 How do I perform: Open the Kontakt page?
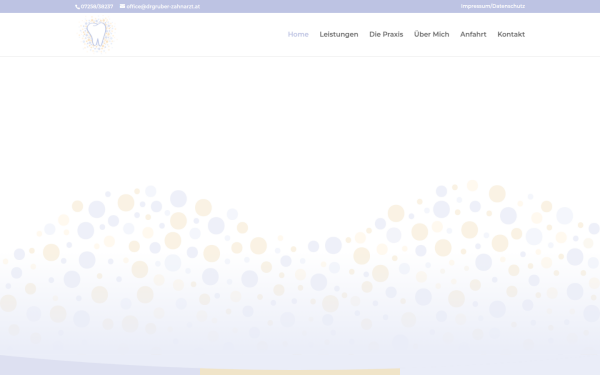pos(511,34)
